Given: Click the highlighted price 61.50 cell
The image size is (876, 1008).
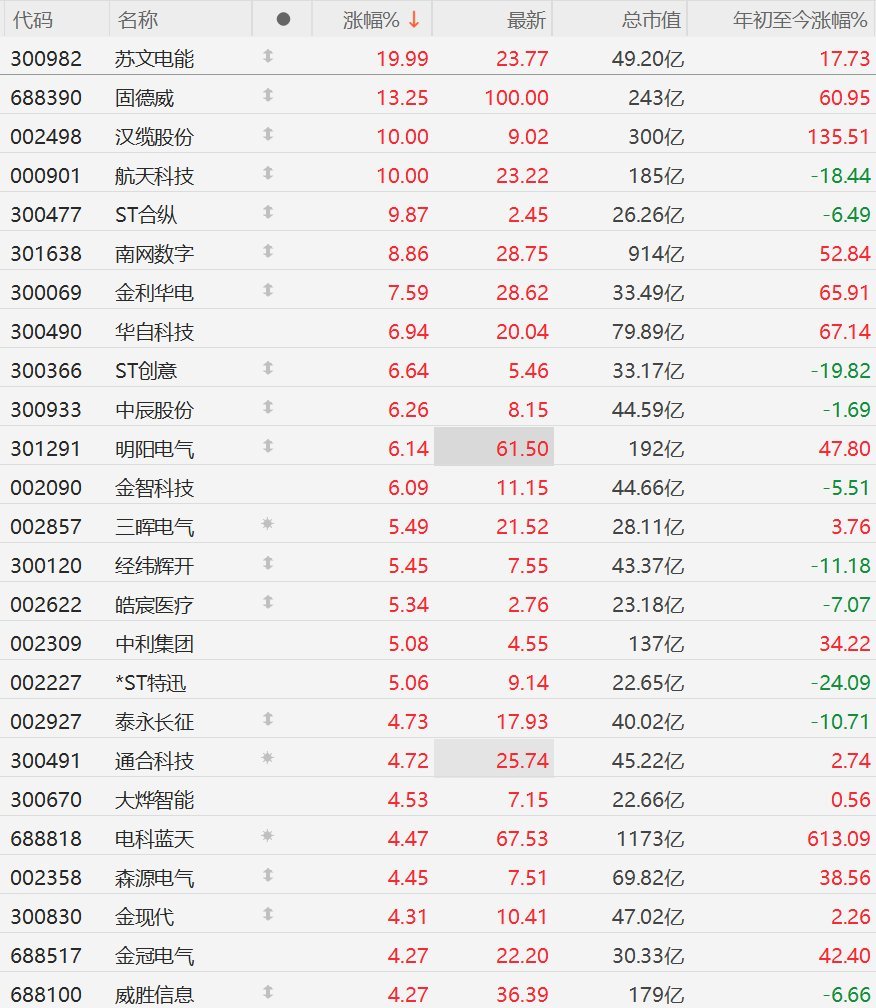Looking at the screenshot, I should click(x=494, y=446).
